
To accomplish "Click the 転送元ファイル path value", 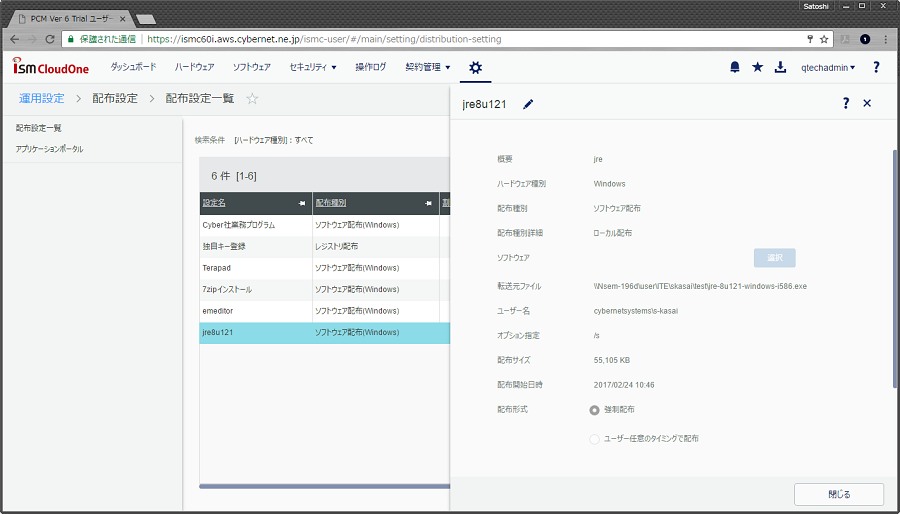I will tap(700, 286).
